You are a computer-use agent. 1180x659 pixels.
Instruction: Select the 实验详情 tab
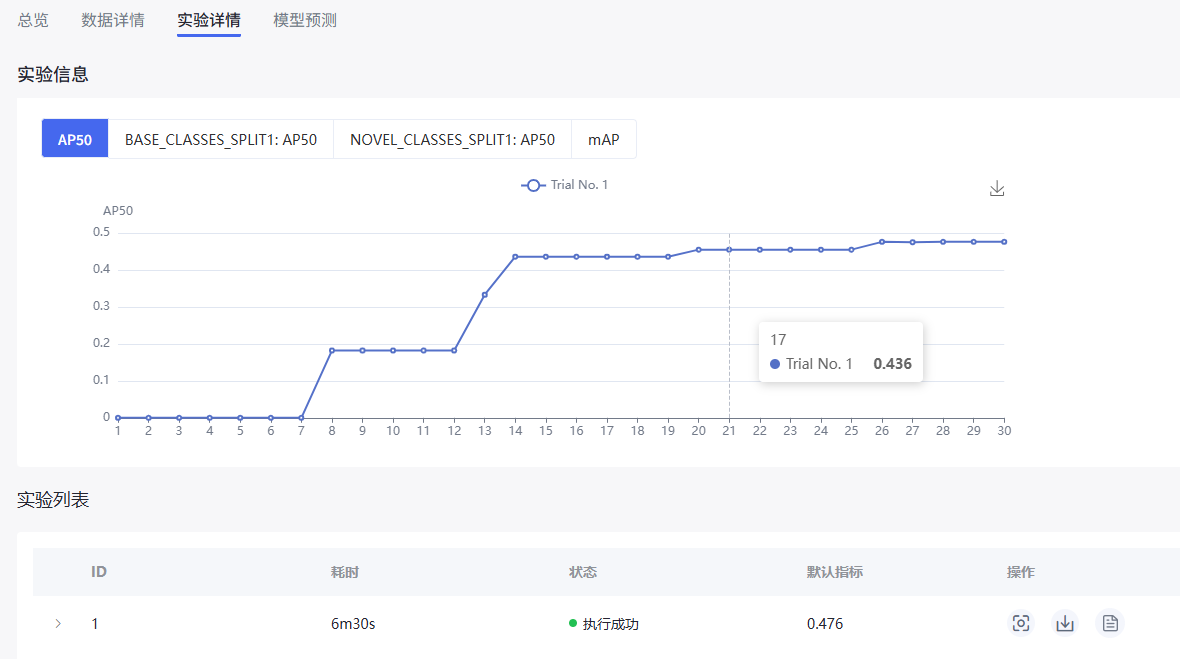tap(208, 20)
